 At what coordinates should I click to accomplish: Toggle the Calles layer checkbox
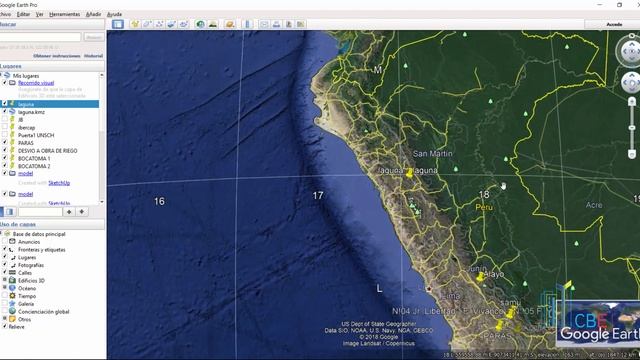(5, 272)
